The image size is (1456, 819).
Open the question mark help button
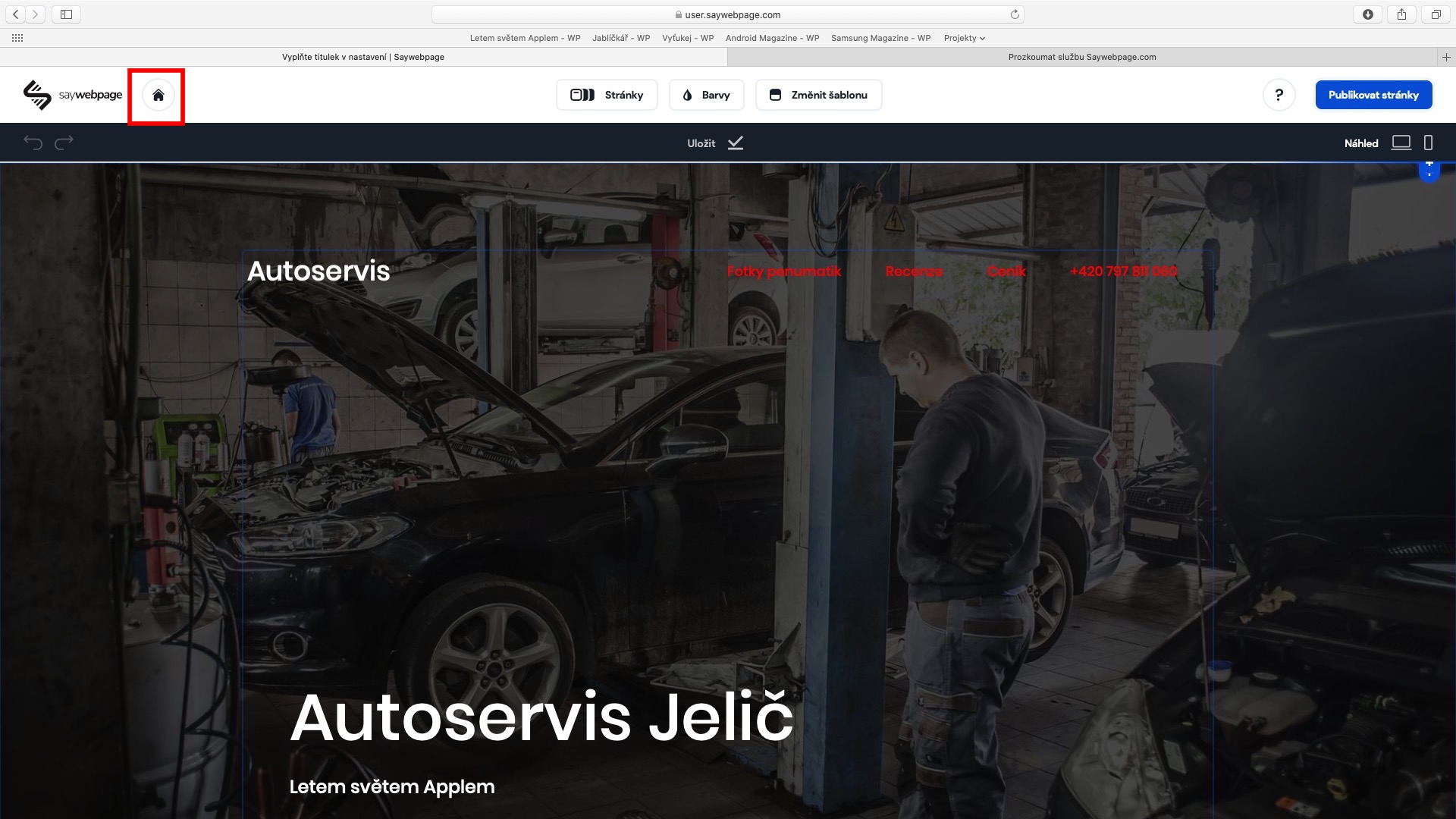pos(1279,96)
